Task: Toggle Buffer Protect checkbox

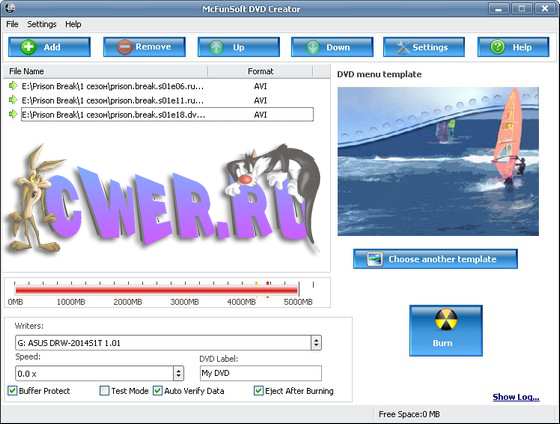Action: point(12,390)
